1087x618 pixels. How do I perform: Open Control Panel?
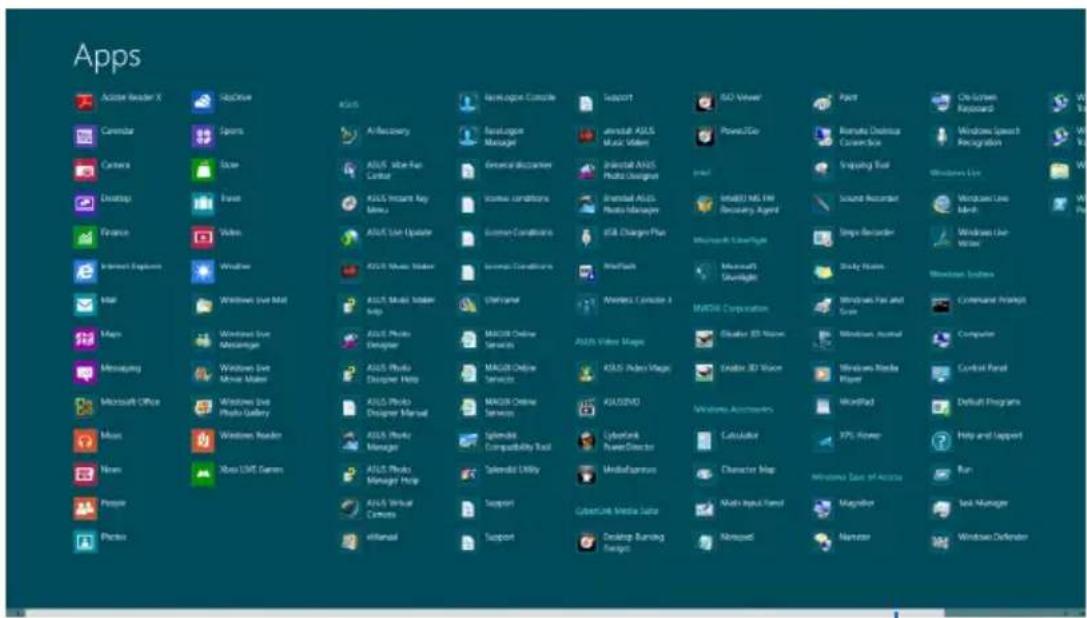(x=969, y=372)
